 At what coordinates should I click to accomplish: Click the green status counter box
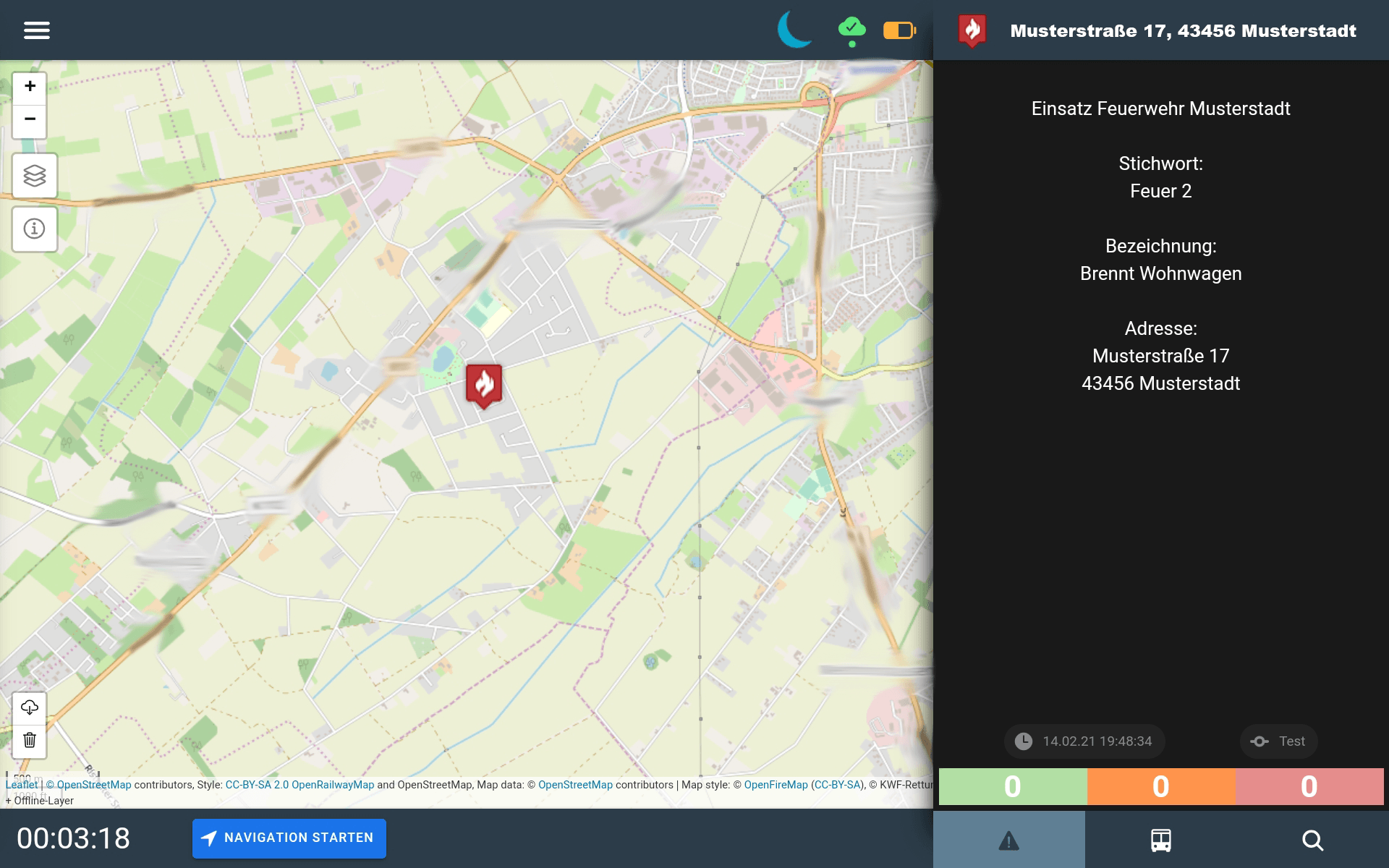tap(1012, 786)
